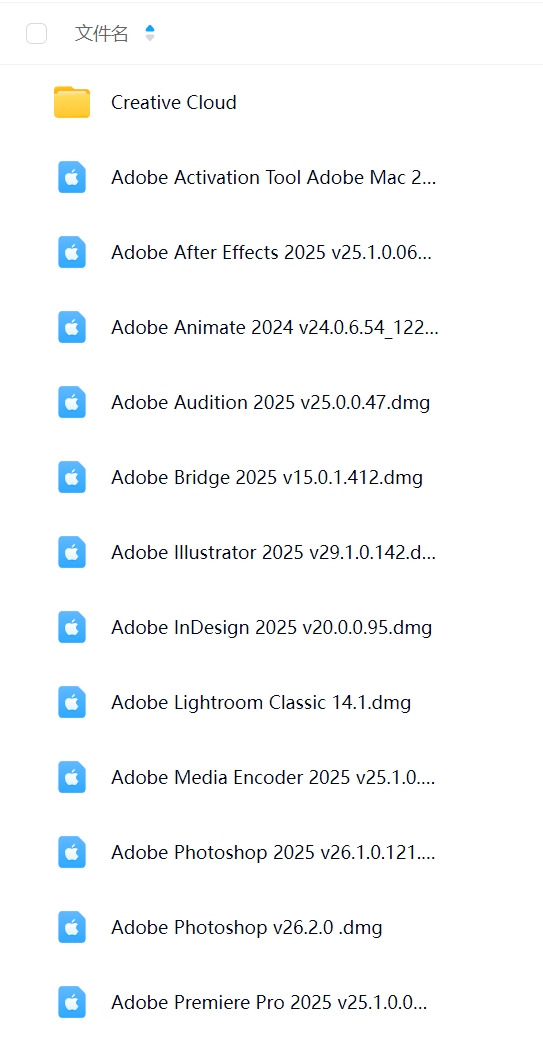Open the Creative Cloud folder icon

[72, 102]
